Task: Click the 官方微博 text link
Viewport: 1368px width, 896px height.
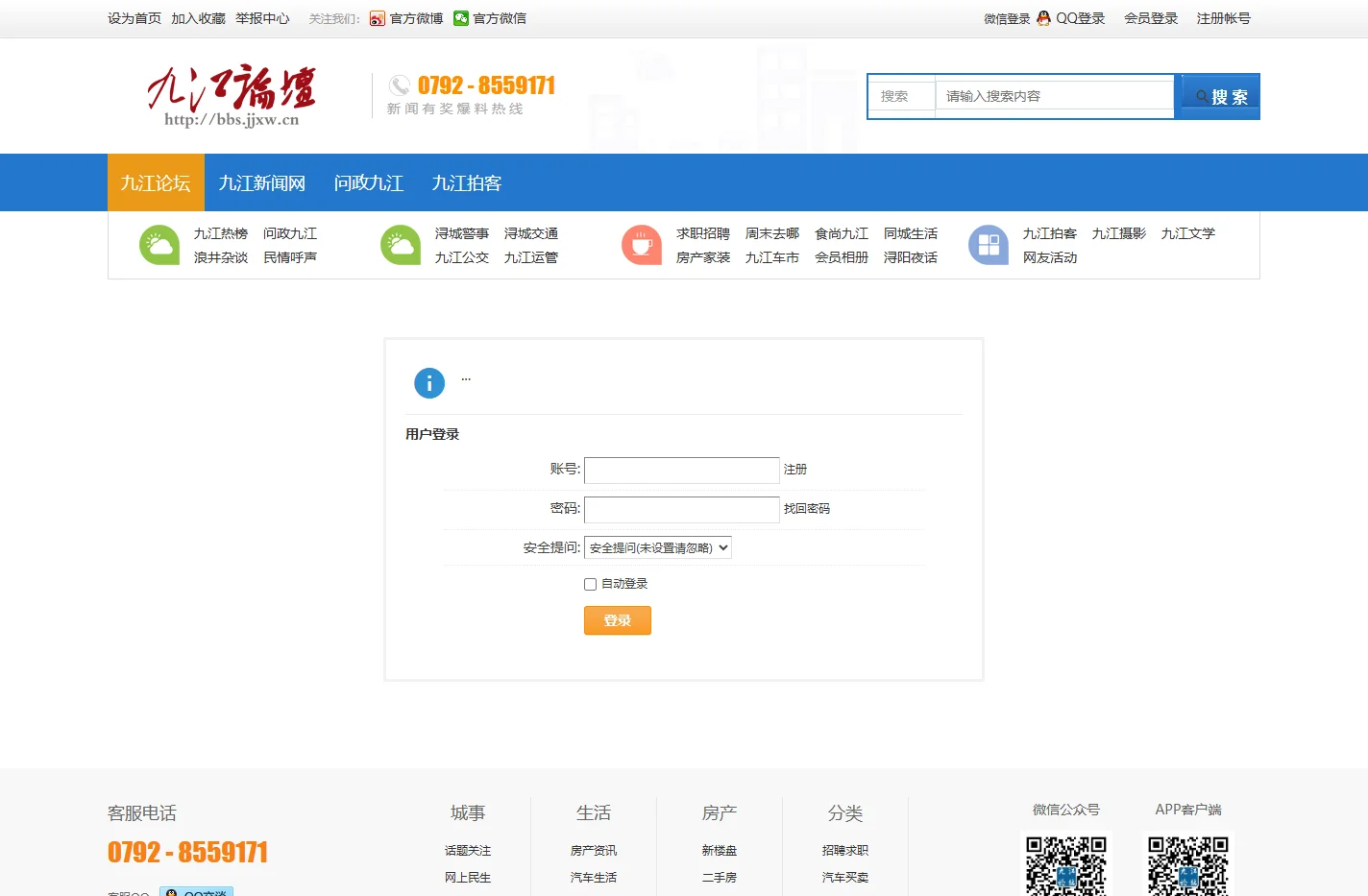Action: pyautogui.click(x=416, y=18)
